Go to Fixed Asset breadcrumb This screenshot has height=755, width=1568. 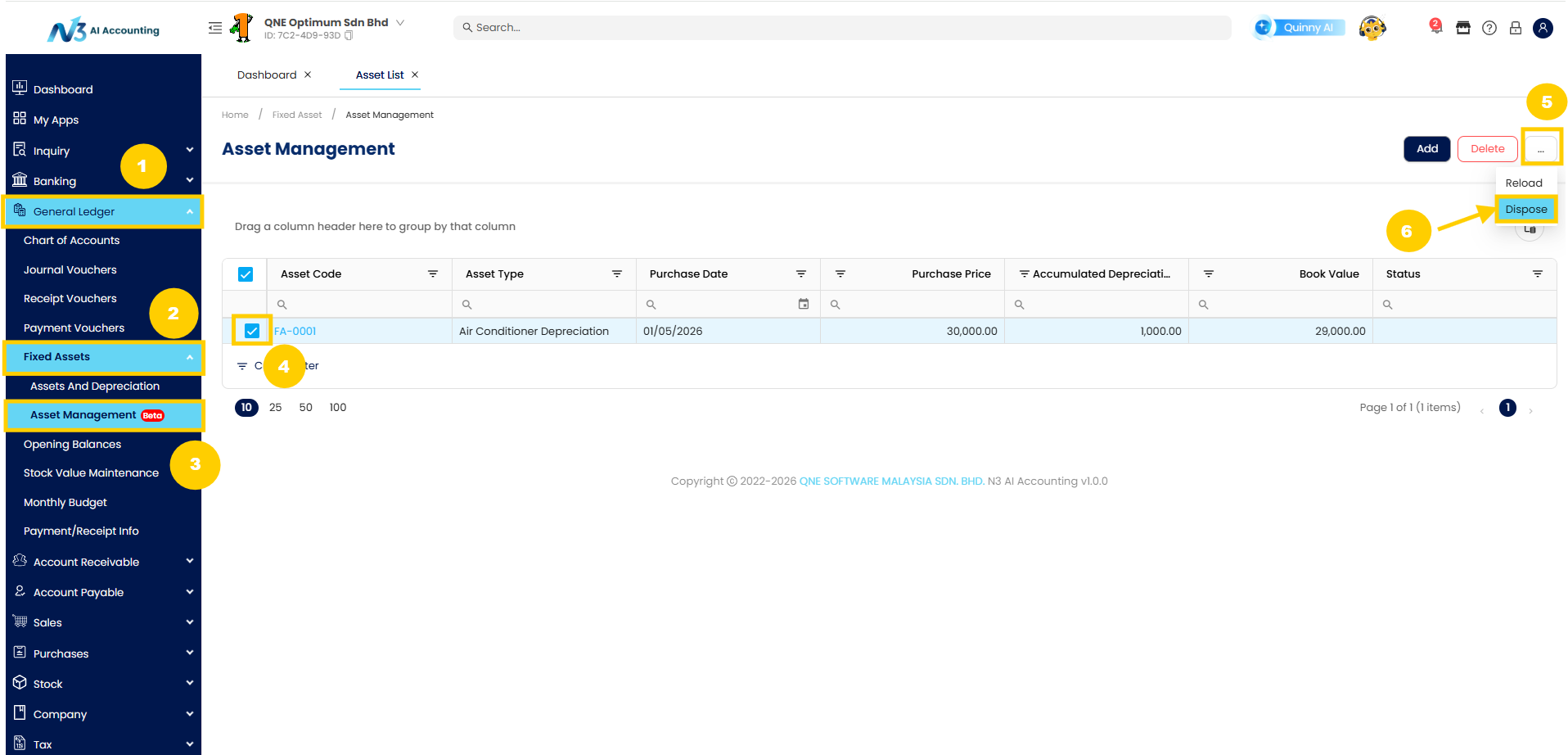click(297, 115)
